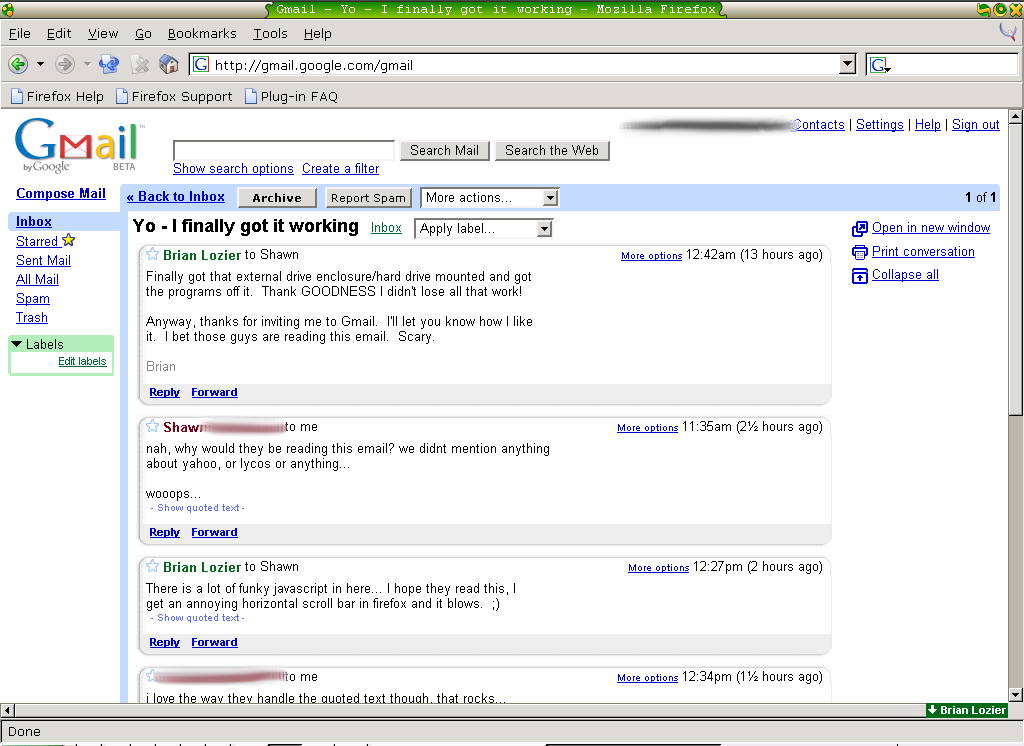Screen dimensions: 1024x746
Task: Click the yellow star beside Starred
Action: [69, 240]
